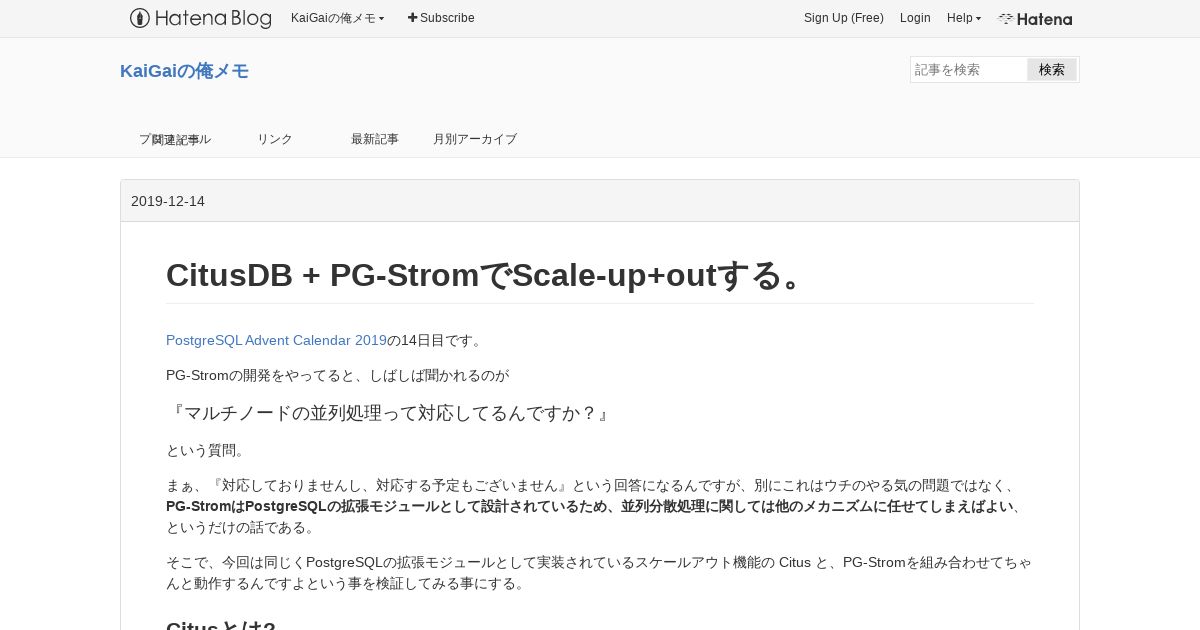1200x630 pixels.
Task: Click the 『マルチノードの並列処理って対応してるんですか？』 quote
Action: click(x=390, y=412)
